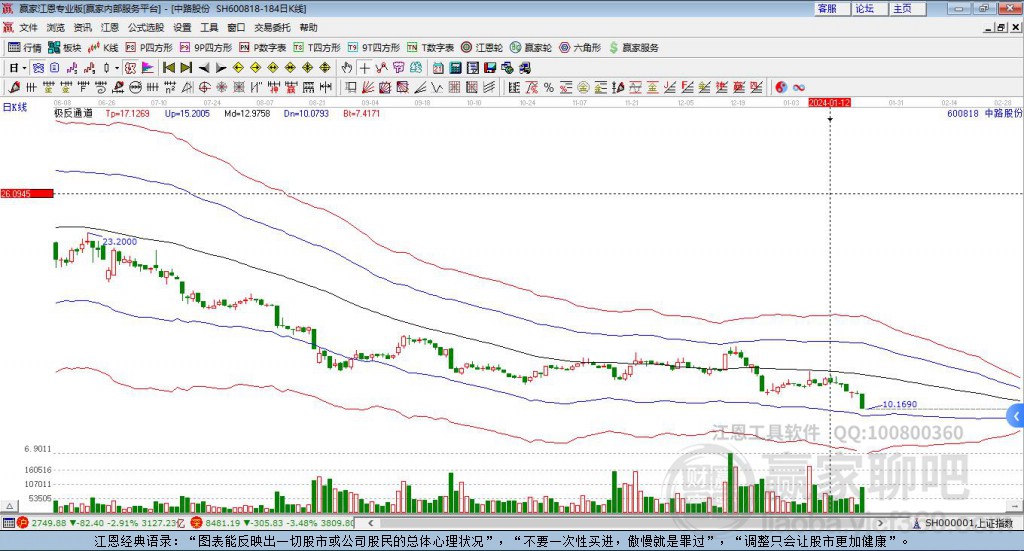Launch the 江恩轮 Gann wheel tool
1024x551 pixels.
481,47
